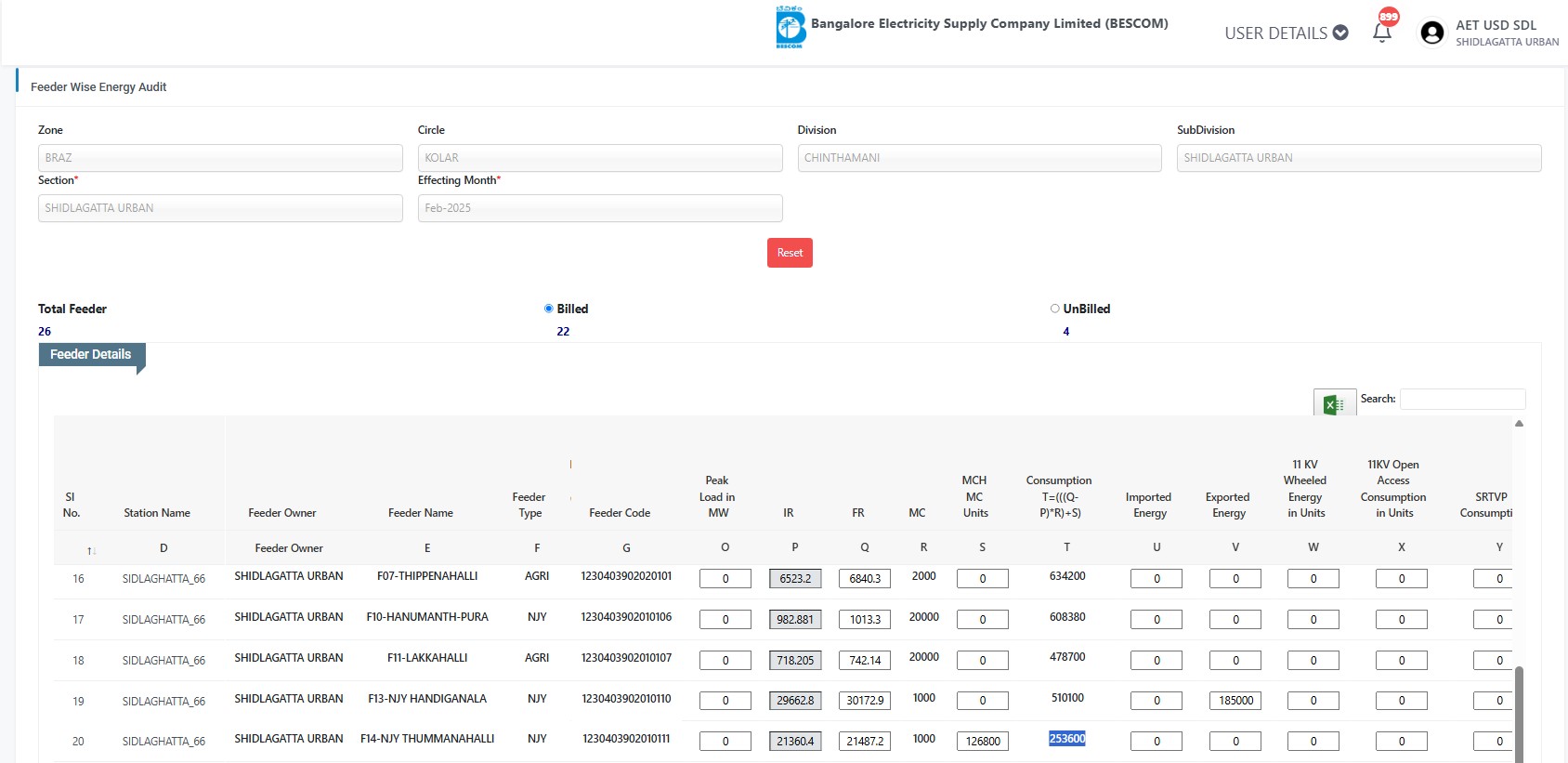The image size is (1568, 763).
Task: Click the Exported Energy column header
Action: click(x=1228, y=505)
